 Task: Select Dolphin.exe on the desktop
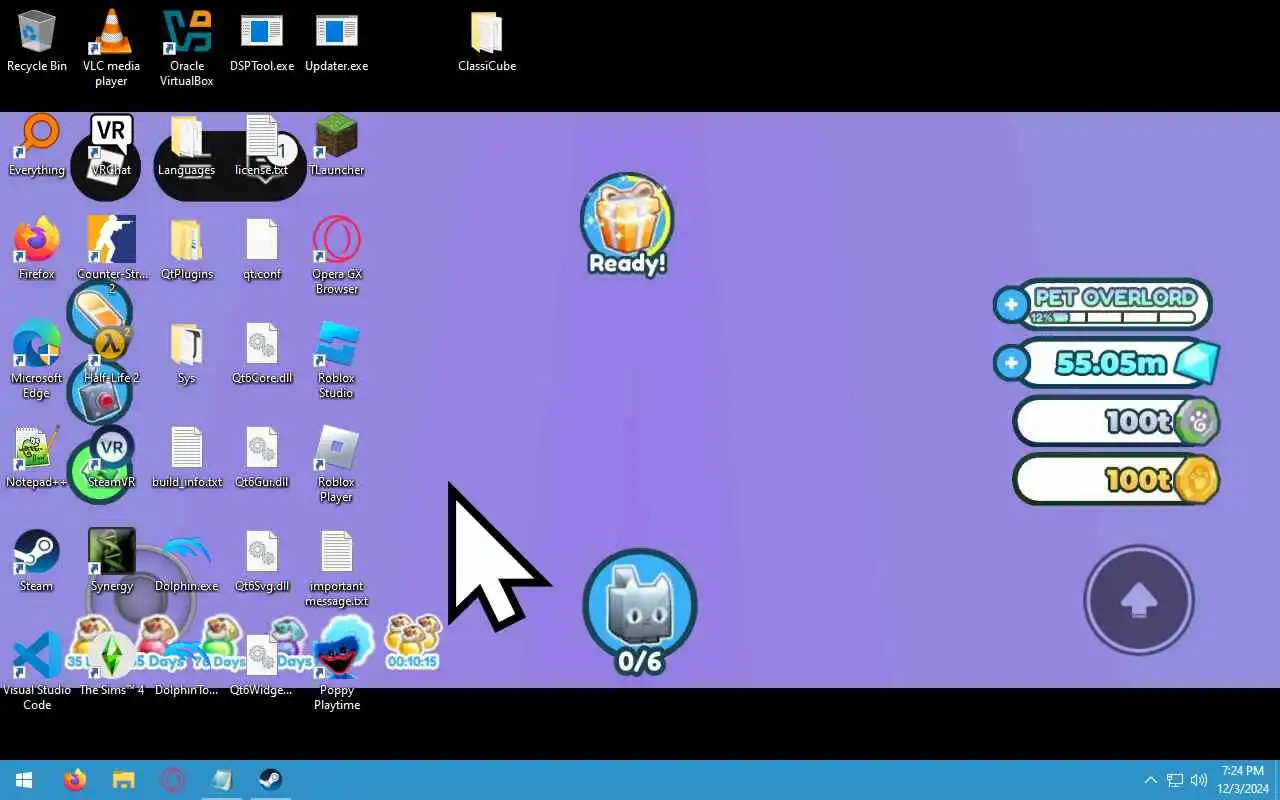pos(187,562)
